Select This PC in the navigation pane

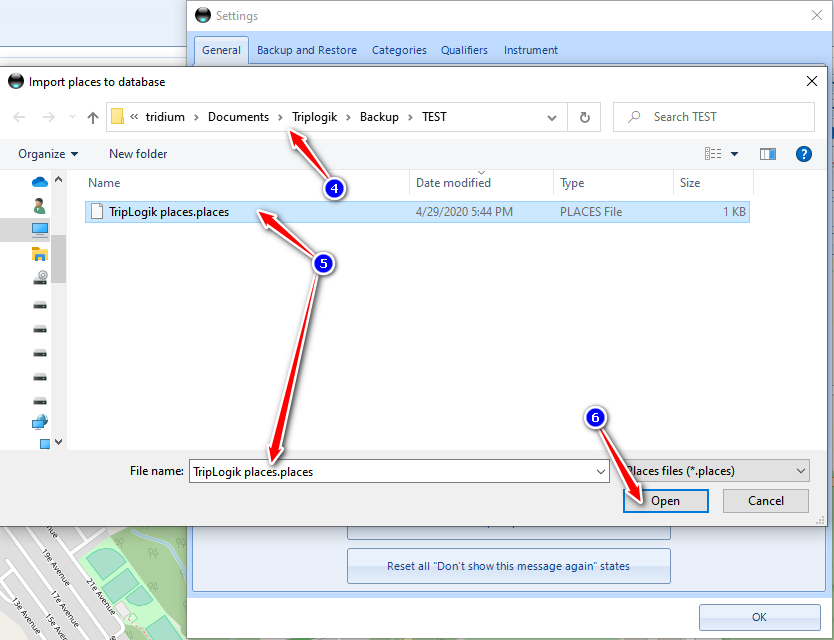point(39,230)
